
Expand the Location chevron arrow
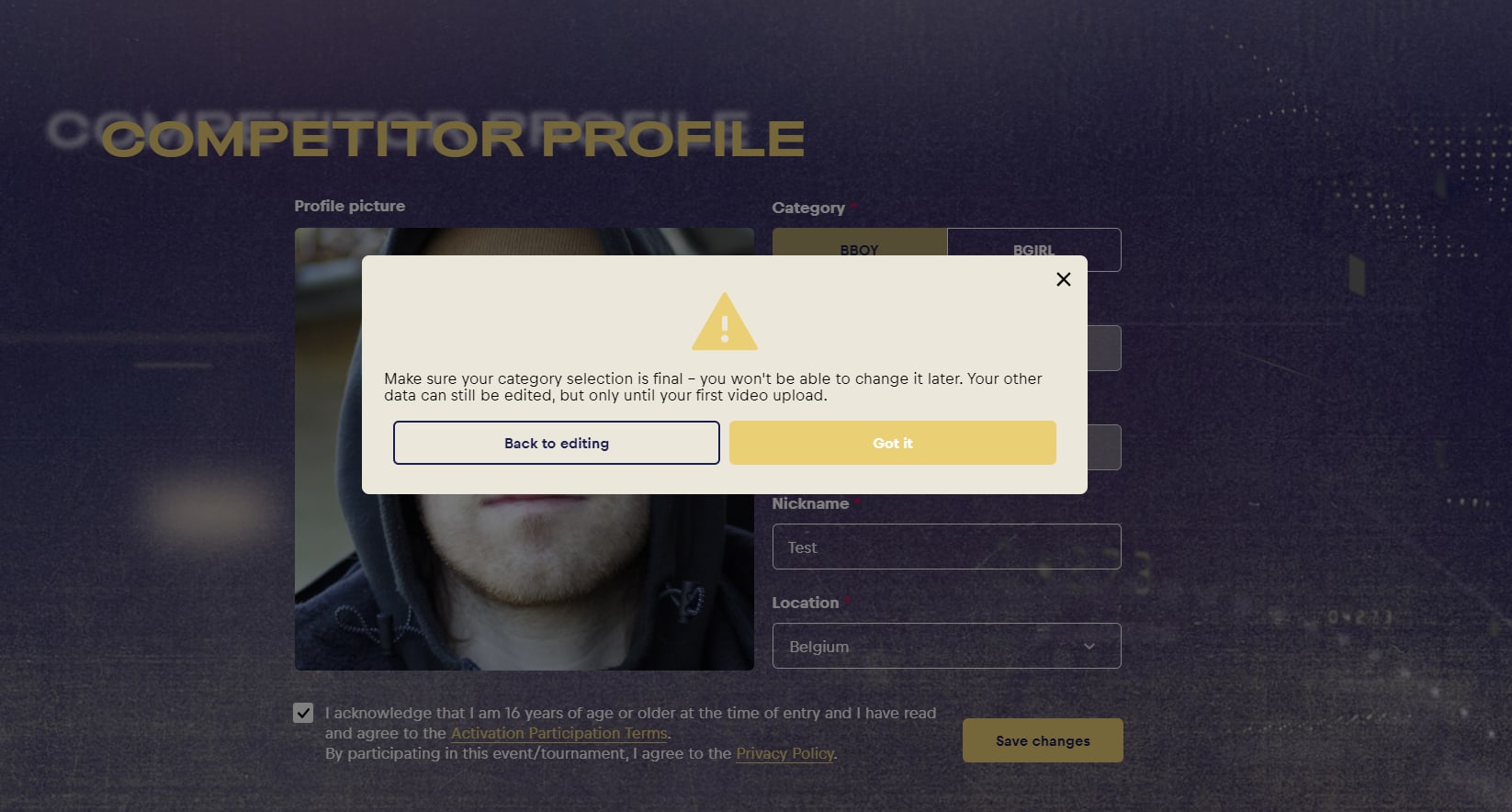[1089, 647]
